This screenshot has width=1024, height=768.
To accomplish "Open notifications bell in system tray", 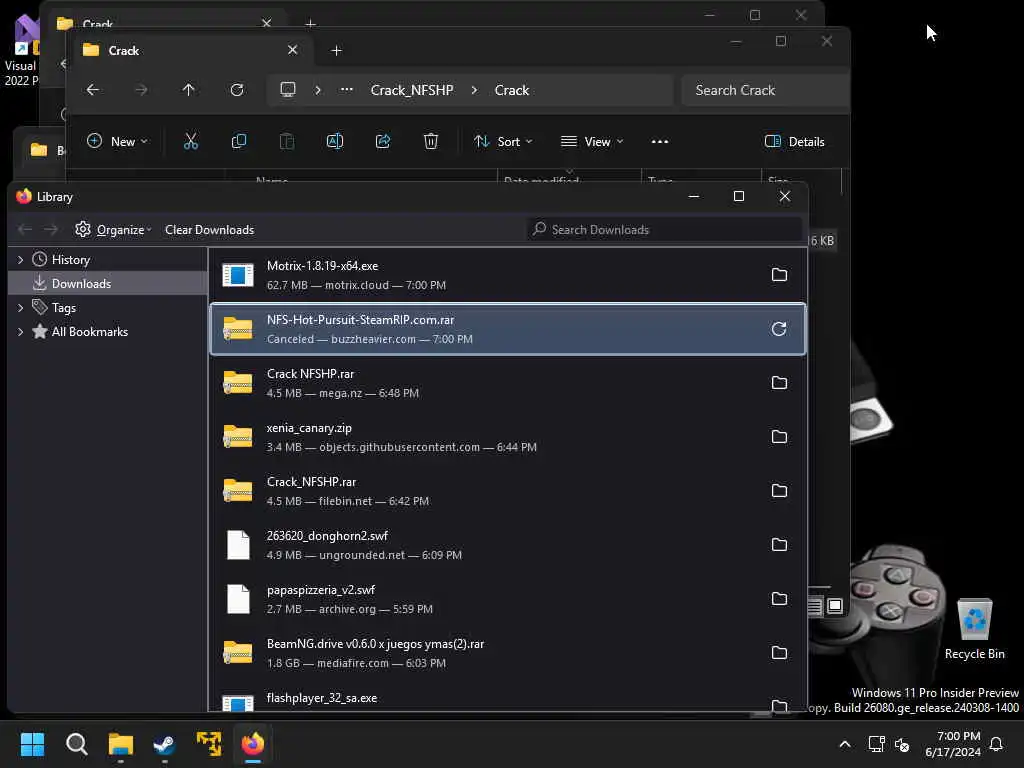I will 997,744.
